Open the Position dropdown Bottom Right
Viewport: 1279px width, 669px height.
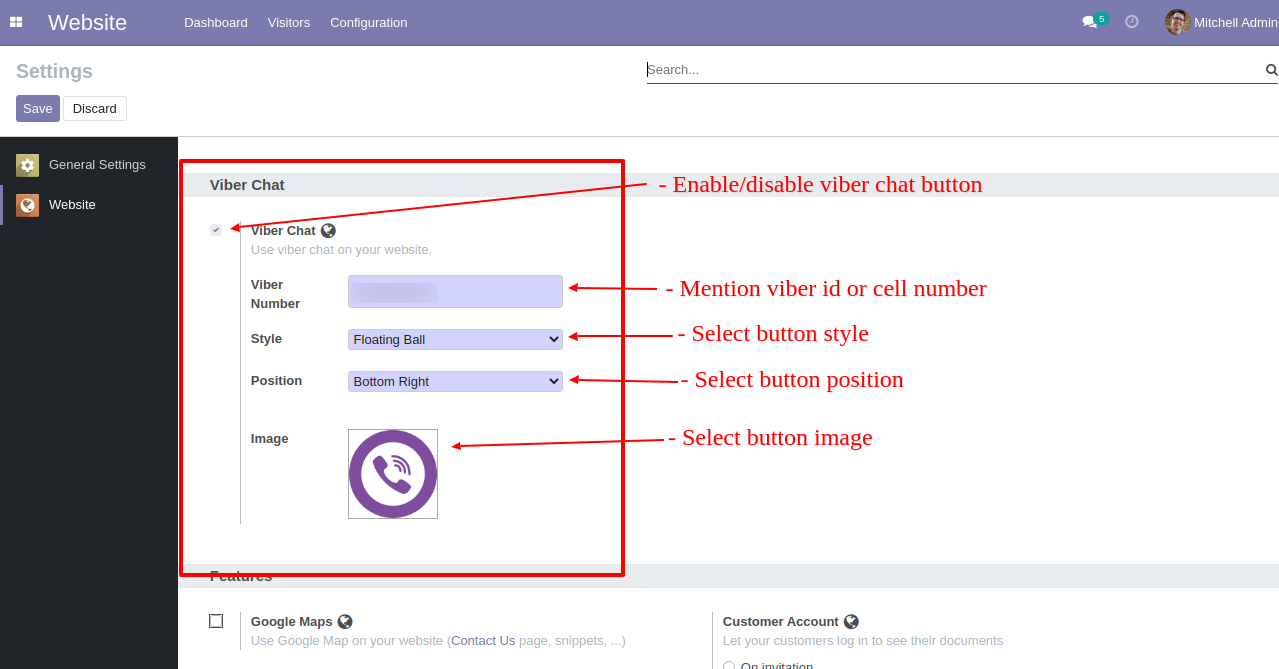pos(455,382)
